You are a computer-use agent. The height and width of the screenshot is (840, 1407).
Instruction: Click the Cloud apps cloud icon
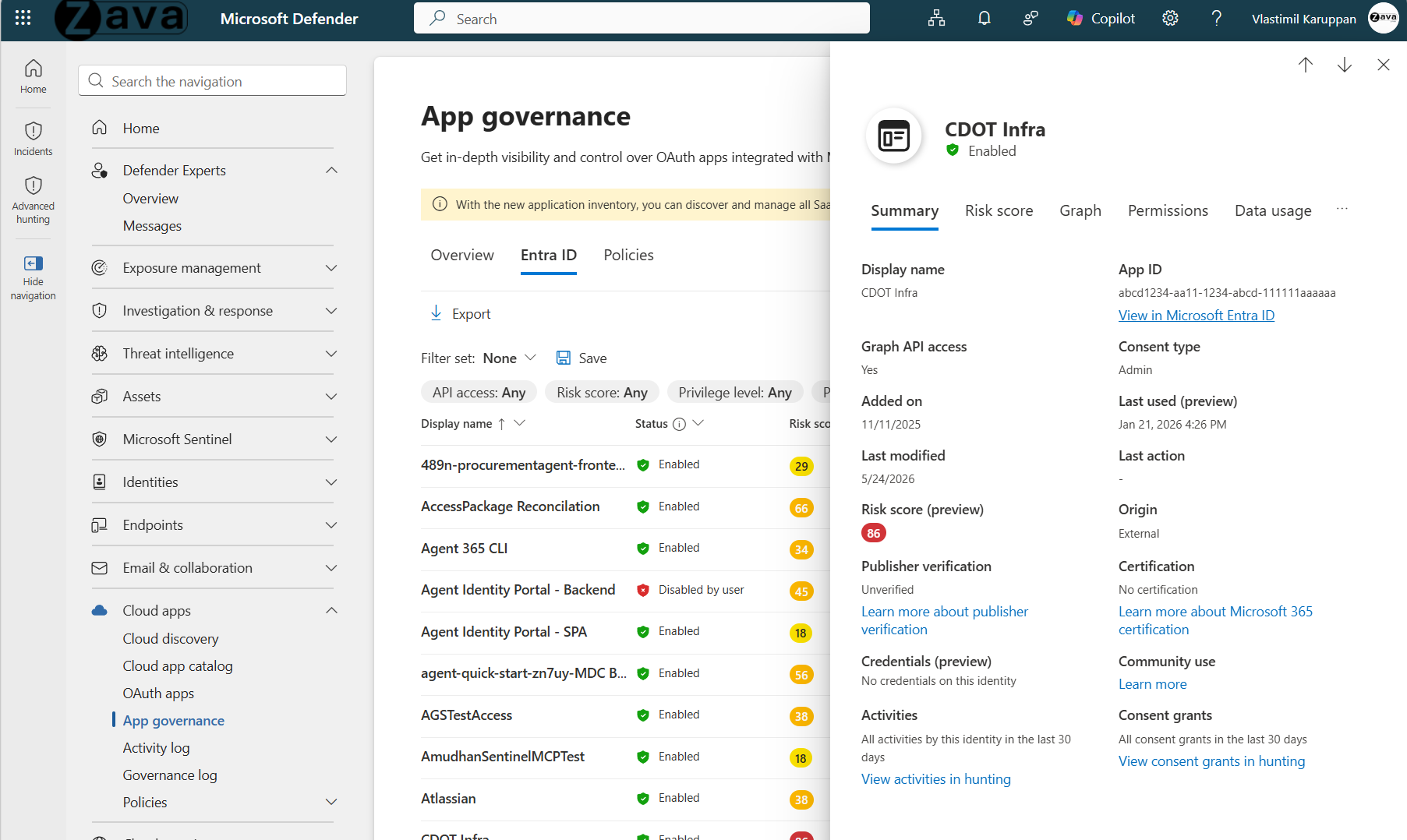(100, 611)
